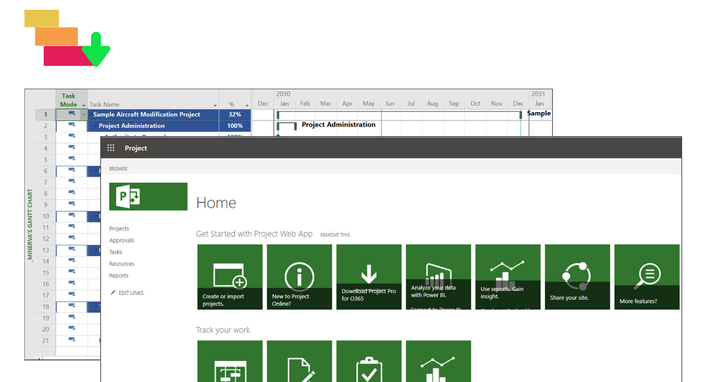Image resolution: width=705 pixels, height=382 pixels.
Task: Click Project title in the top bar
Action: [136, 148]
